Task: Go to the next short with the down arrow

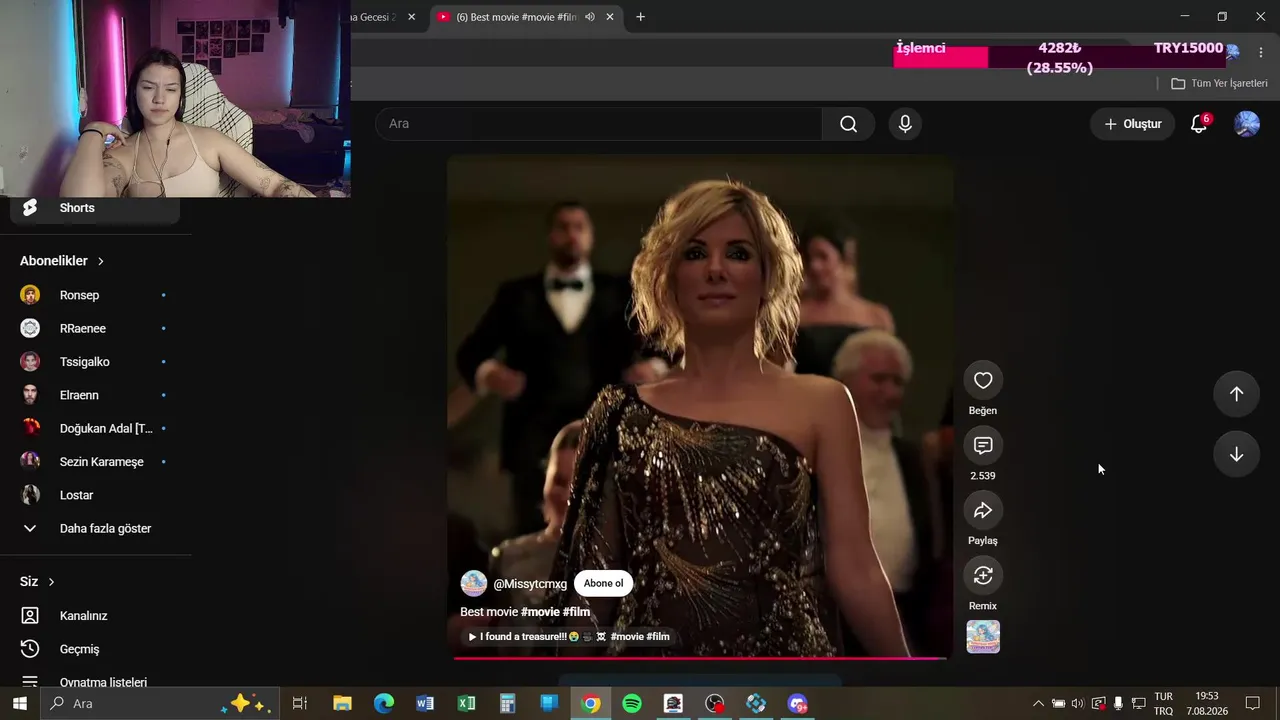Action: point(1236,454)
